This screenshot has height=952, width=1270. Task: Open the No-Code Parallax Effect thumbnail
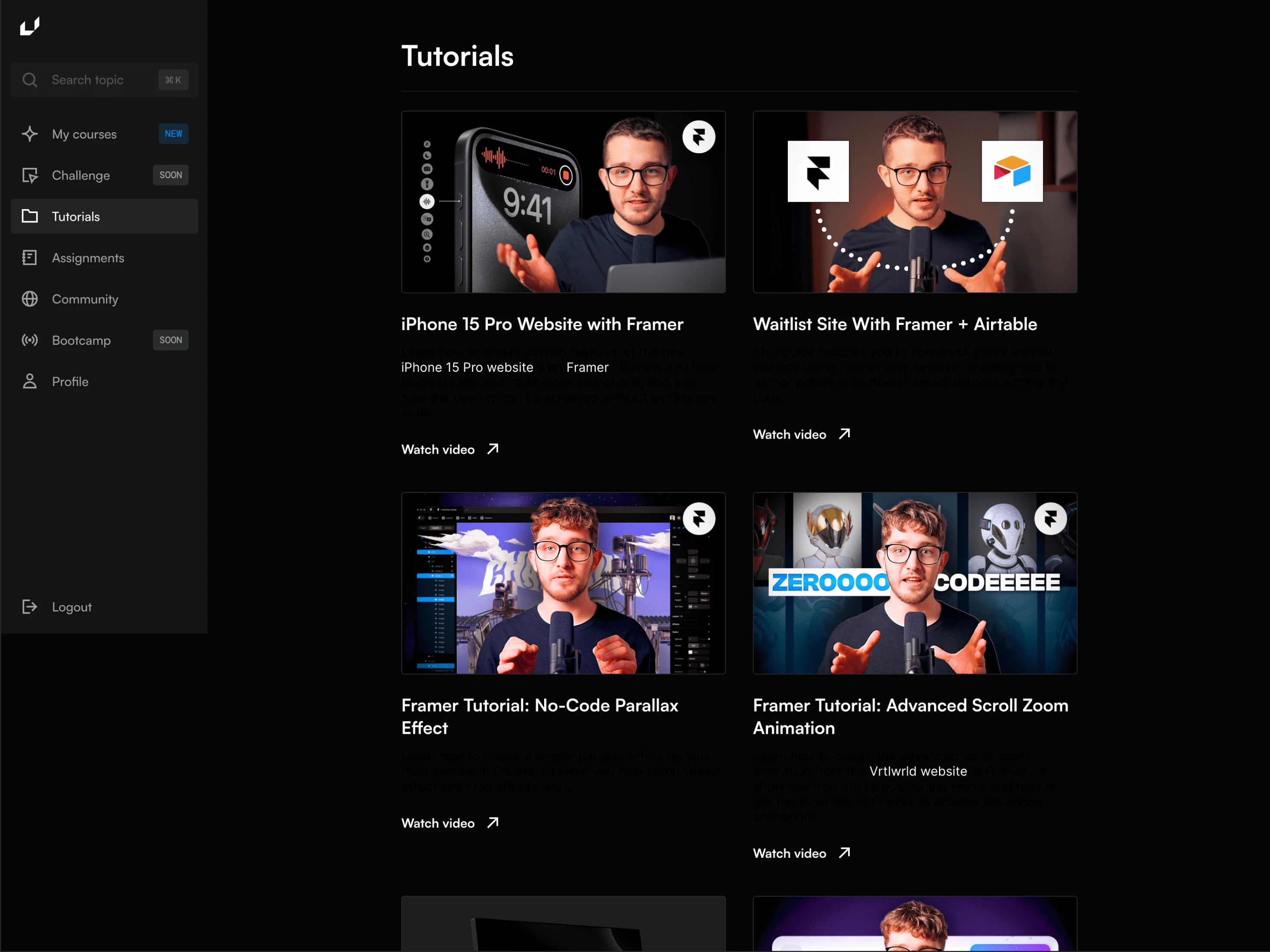[563, 583]
